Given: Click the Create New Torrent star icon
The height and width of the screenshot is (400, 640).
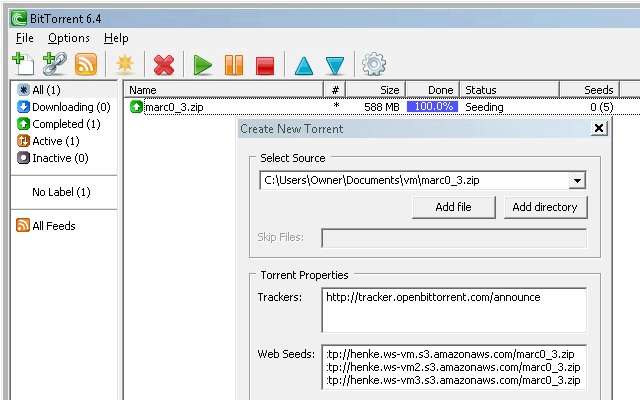Looking at the screenshot, I should pos(125,64).
